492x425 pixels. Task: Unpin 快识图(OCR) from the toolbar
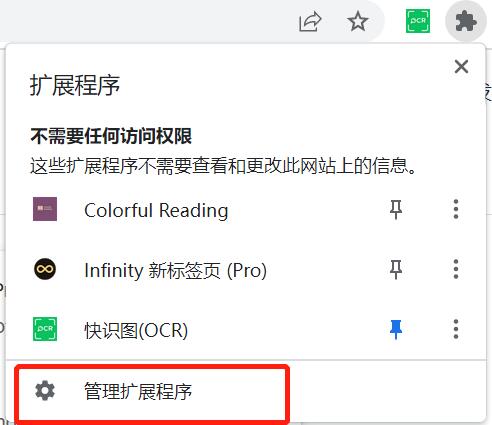click(396, 329)
